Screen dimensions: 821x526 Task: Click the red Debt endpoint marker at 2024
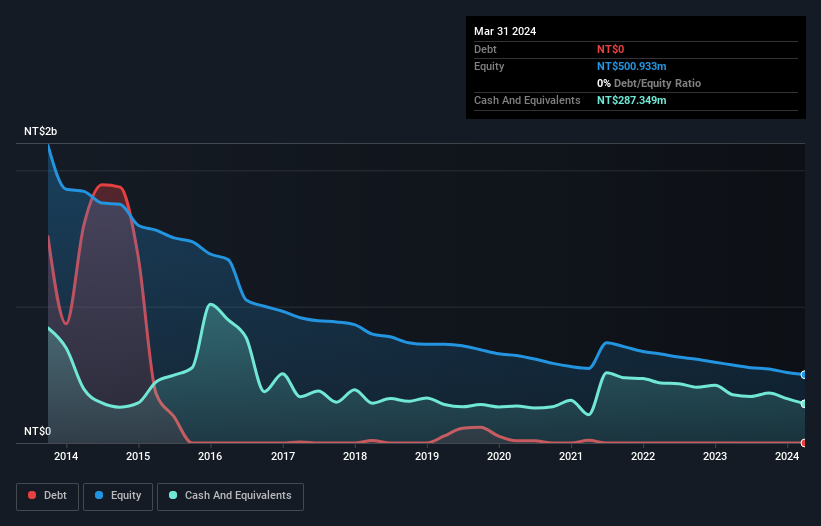pyautogui.click(x=804, y=443)
